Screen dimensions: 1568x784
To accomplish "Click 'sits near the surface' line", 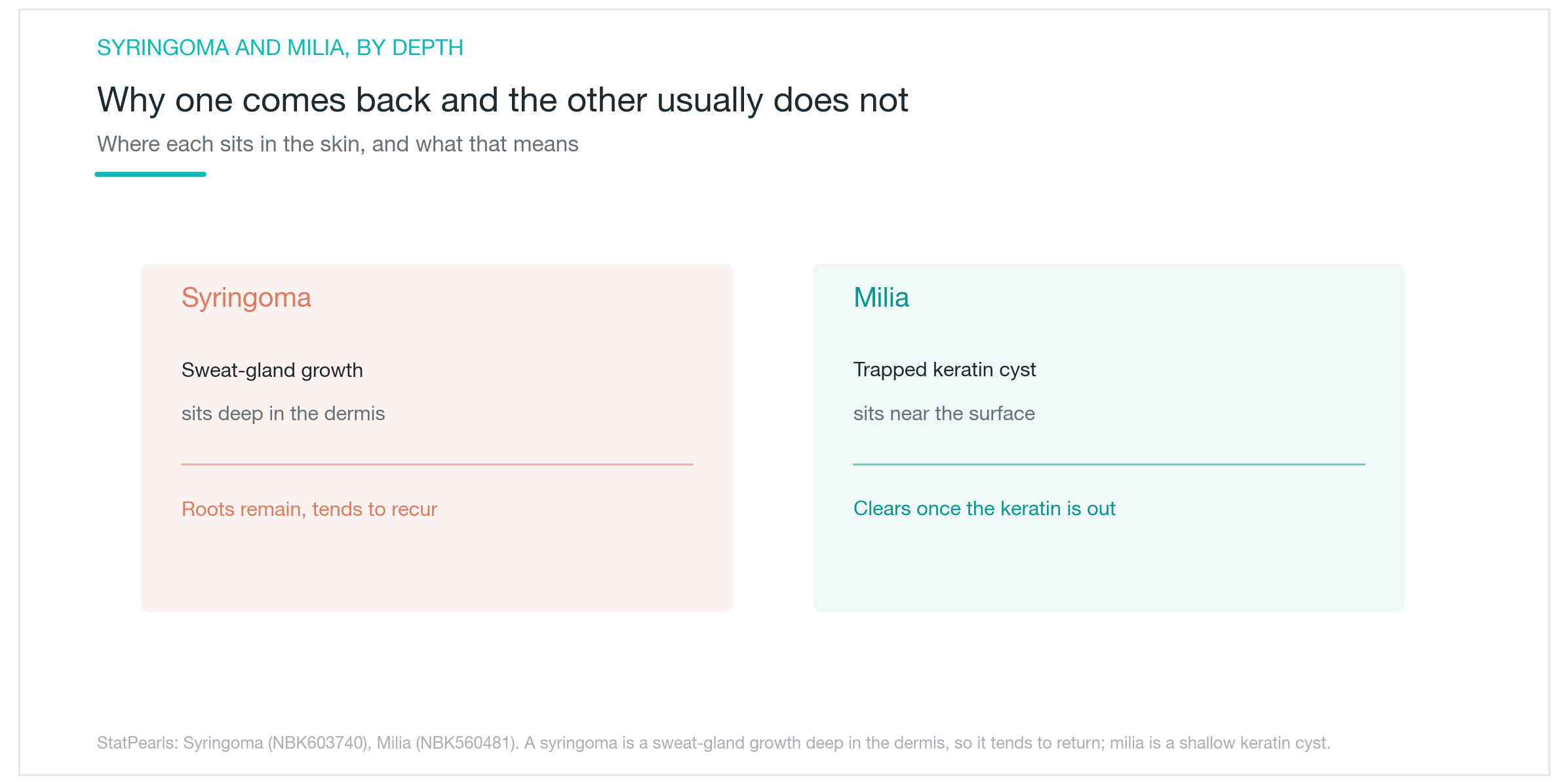I will (944, 414).
